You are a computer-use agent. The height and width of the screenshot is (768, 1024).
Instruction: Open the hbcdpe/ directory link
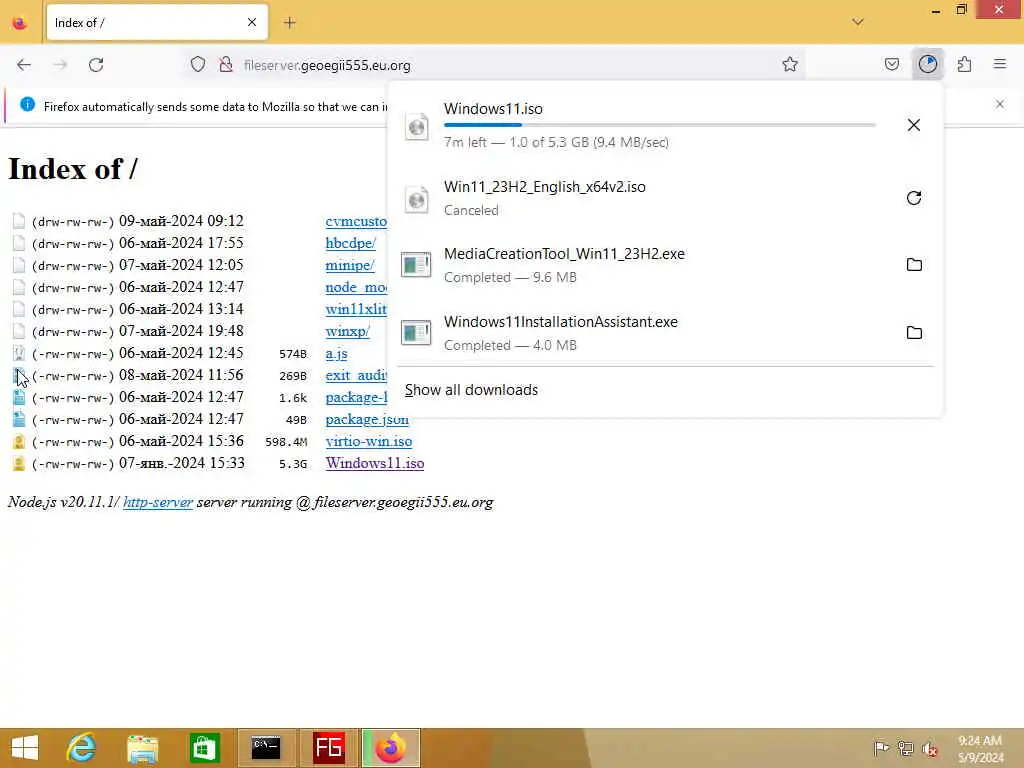[x=351, y=243]
